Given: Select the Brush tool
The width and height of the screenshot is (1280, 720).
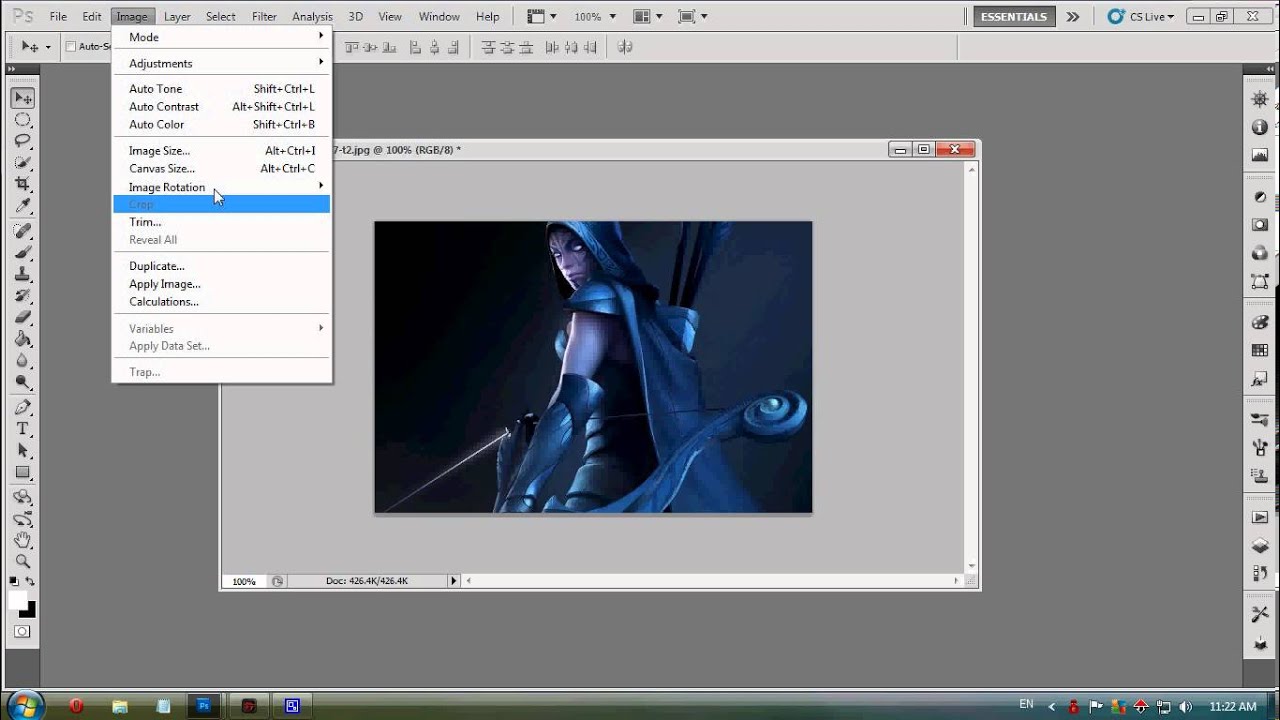Looking at the screenshot, I should click(22, 252).
